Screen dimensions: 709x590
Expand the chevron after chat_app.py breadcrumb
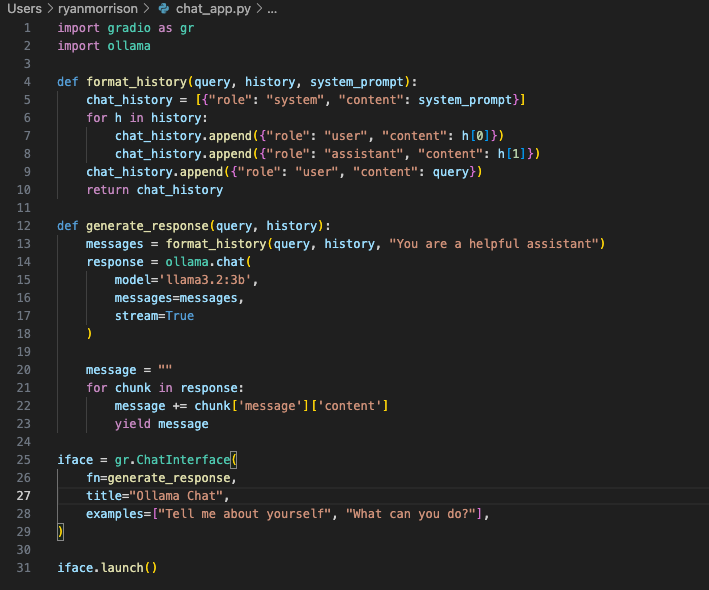259,9
